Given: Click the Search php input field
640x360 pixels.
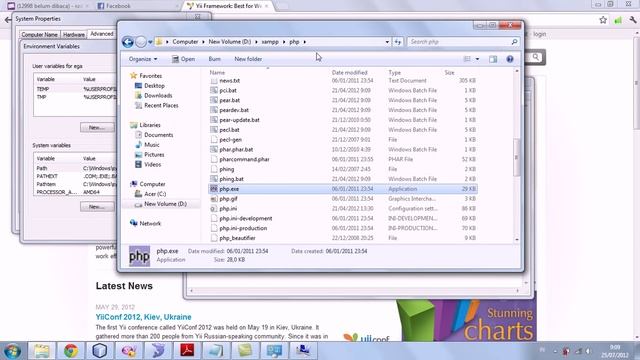Looking at the screenshot, I should click(x=459, y=42).
